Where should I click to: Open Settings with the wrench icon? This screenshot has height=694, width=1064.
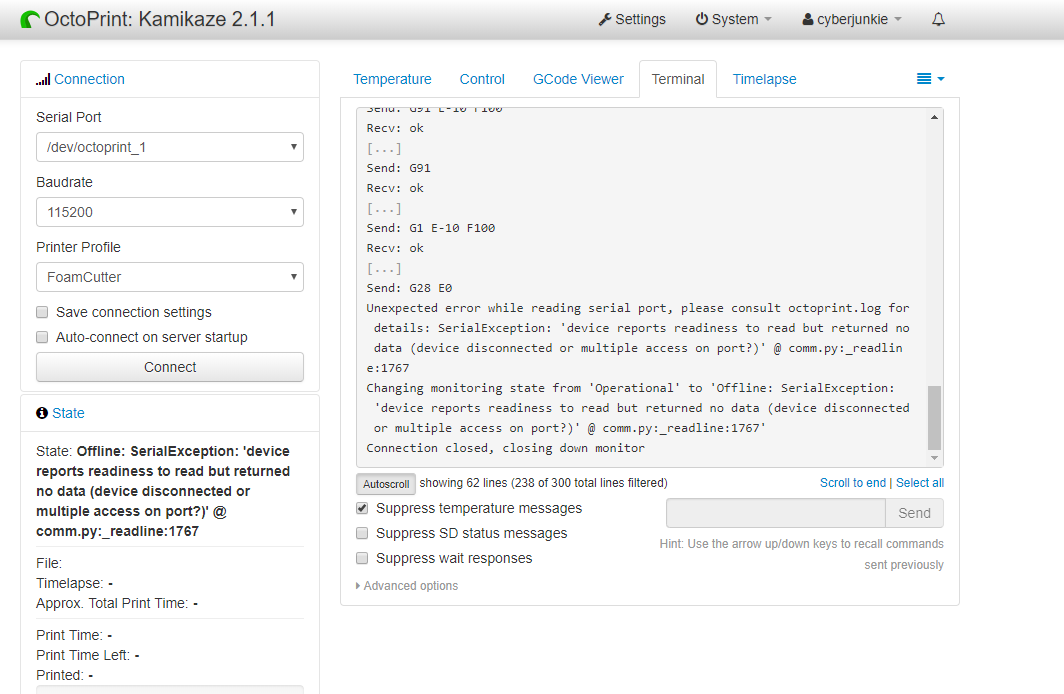[632, 20]
